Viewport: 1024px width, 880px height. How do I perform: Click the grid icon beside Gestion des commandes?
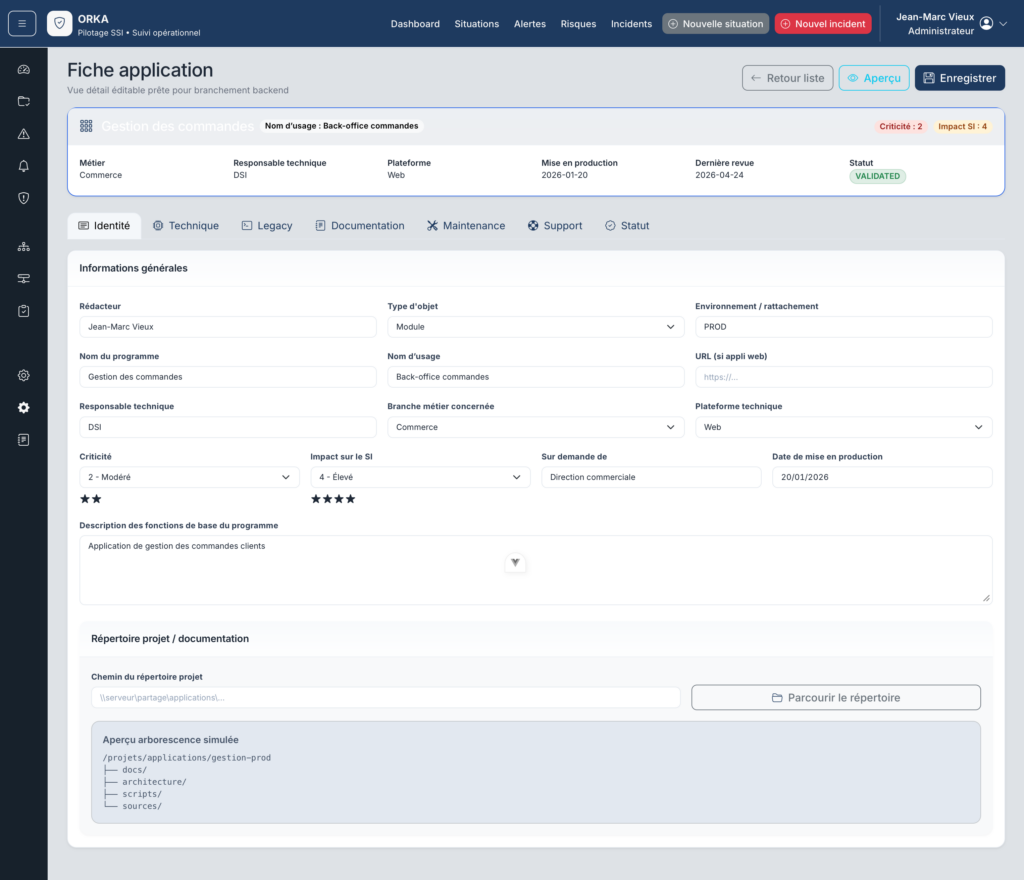coord(86,126)
